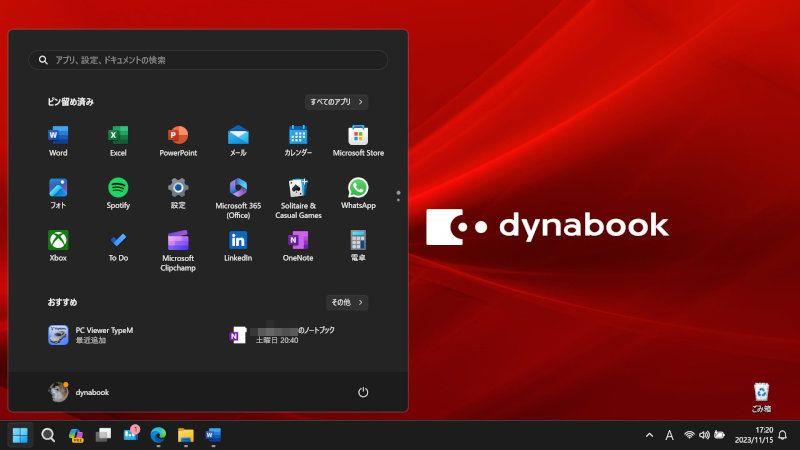Open Microsoft To Do

pyautogui.click(x=118, y=246)
